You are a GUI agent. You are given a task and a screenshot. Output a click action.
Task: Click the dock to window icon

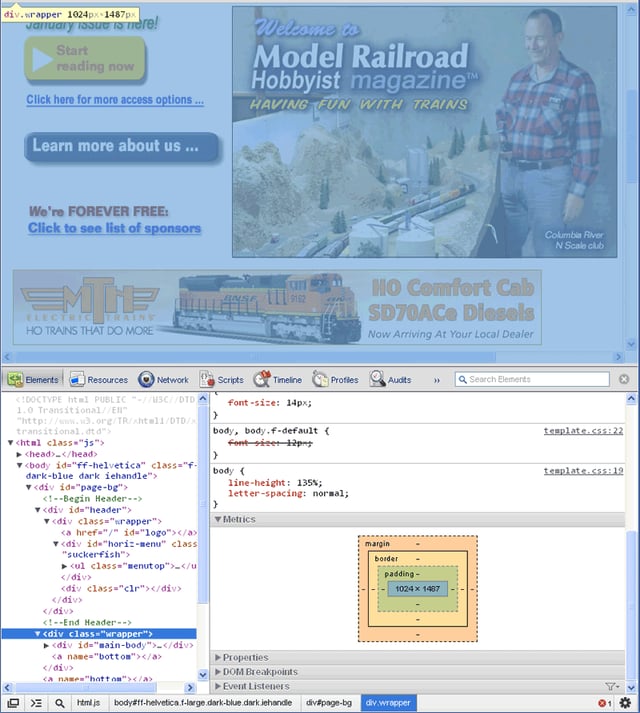(x=13, y=703)
